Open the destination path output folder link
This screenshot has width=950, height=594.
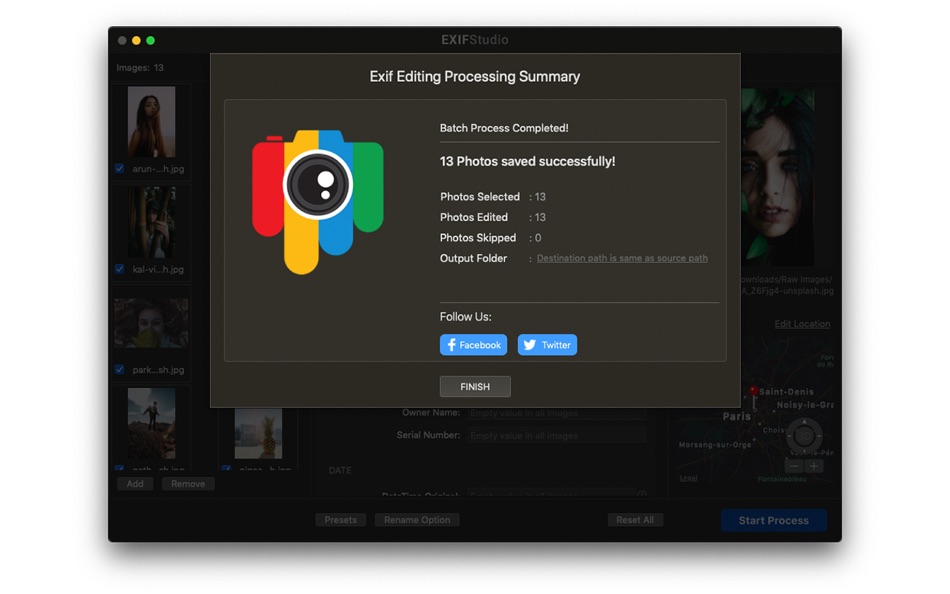coord(622,258)
